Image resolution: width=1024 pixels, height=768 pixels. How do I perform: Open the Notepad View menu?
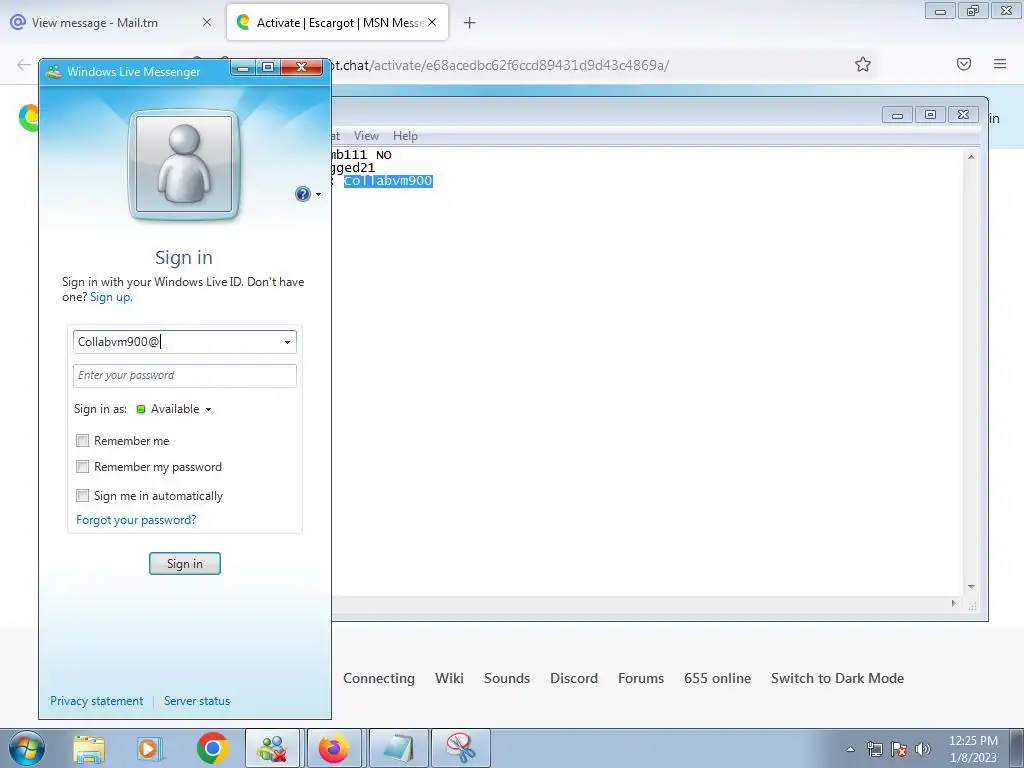(366, 136)
